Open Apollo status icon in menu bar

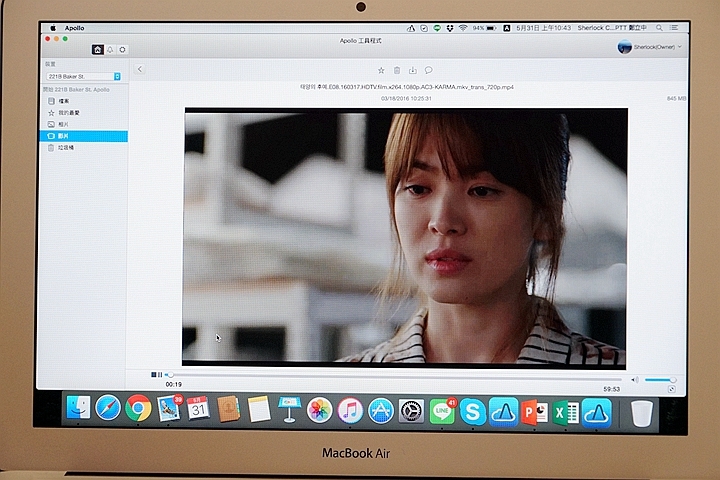click(x=411, y=28)
